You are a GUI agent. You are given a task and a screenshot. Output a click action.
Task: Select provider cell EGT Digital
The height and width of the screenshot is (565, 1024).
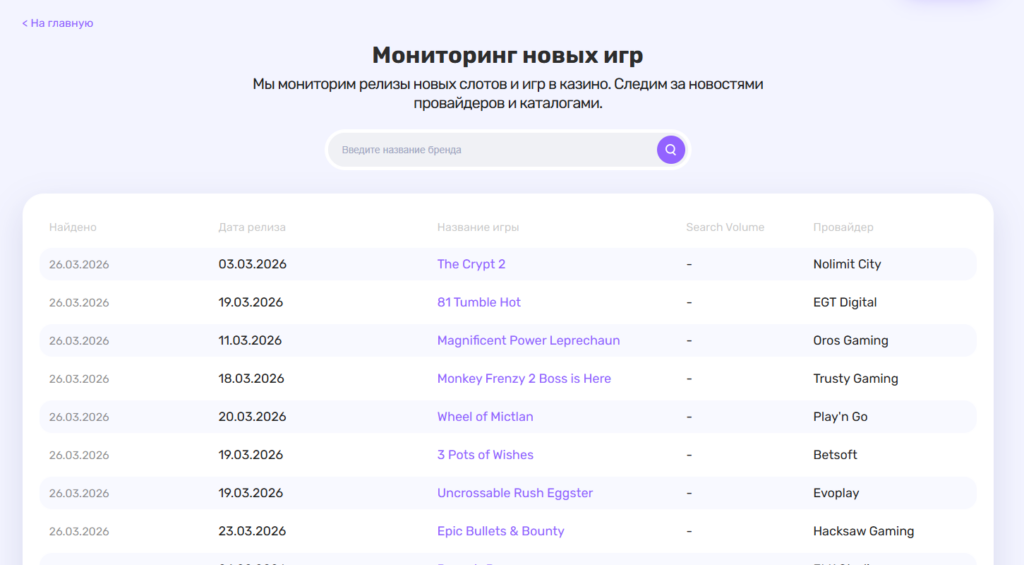(844, 302)
